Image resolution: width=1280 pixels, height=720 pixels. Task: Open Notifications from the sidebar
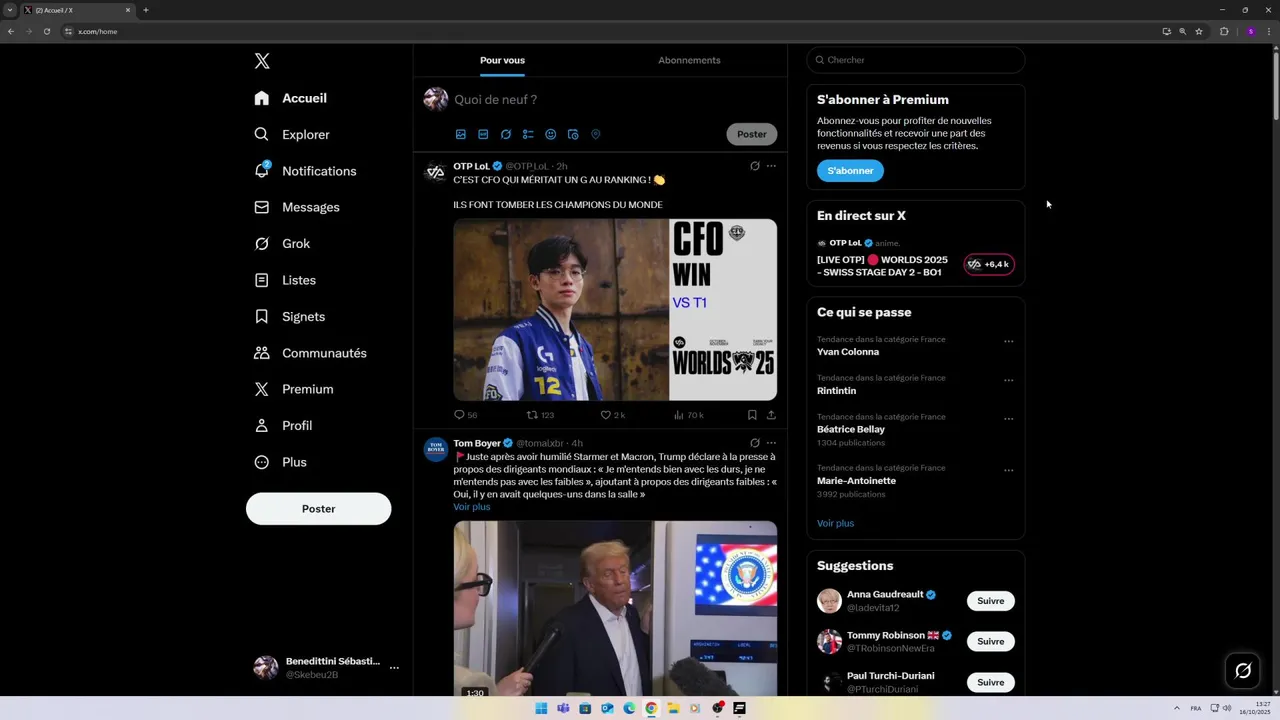305,171
